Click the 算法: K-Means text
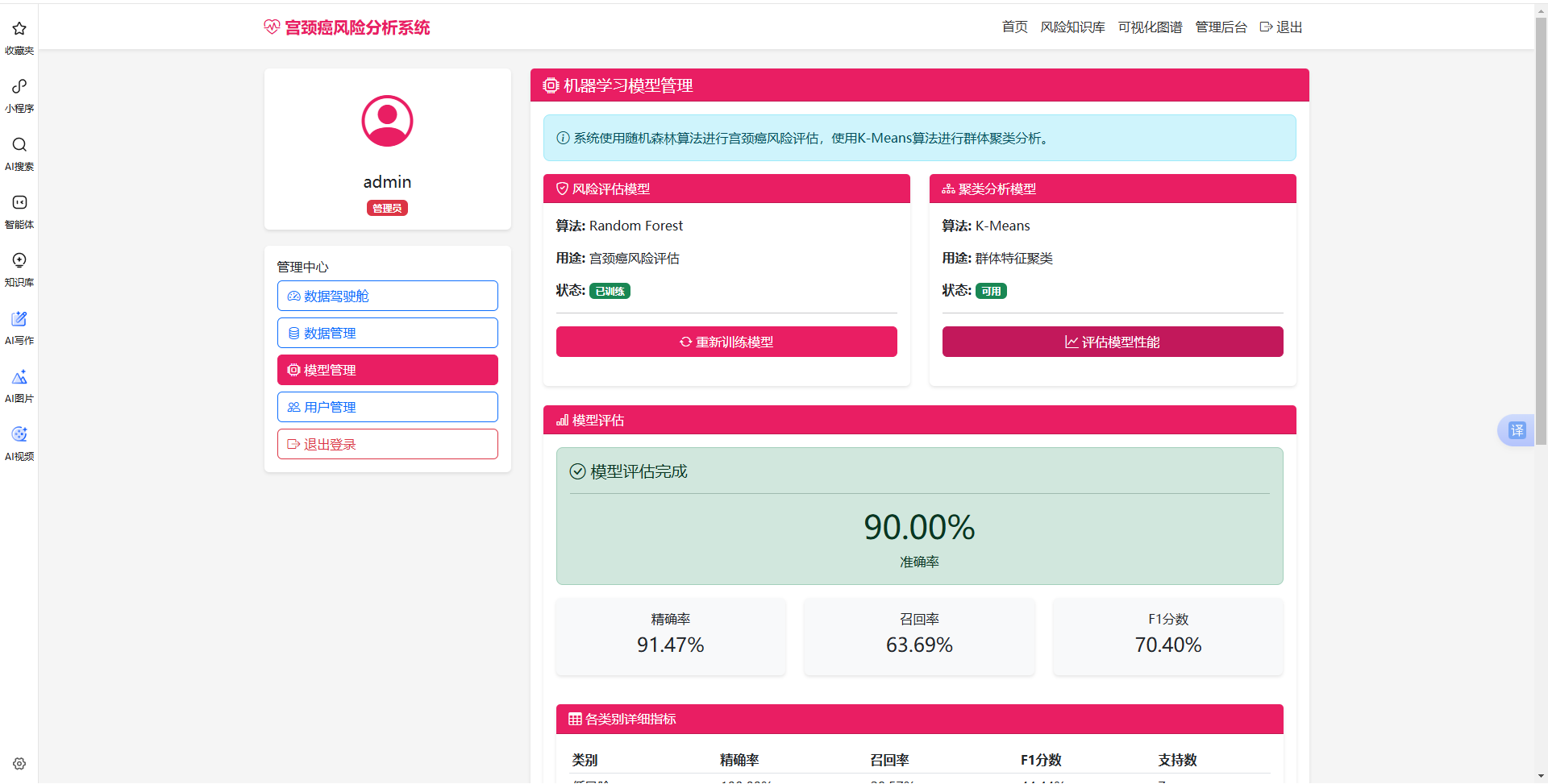 [986, 226]
